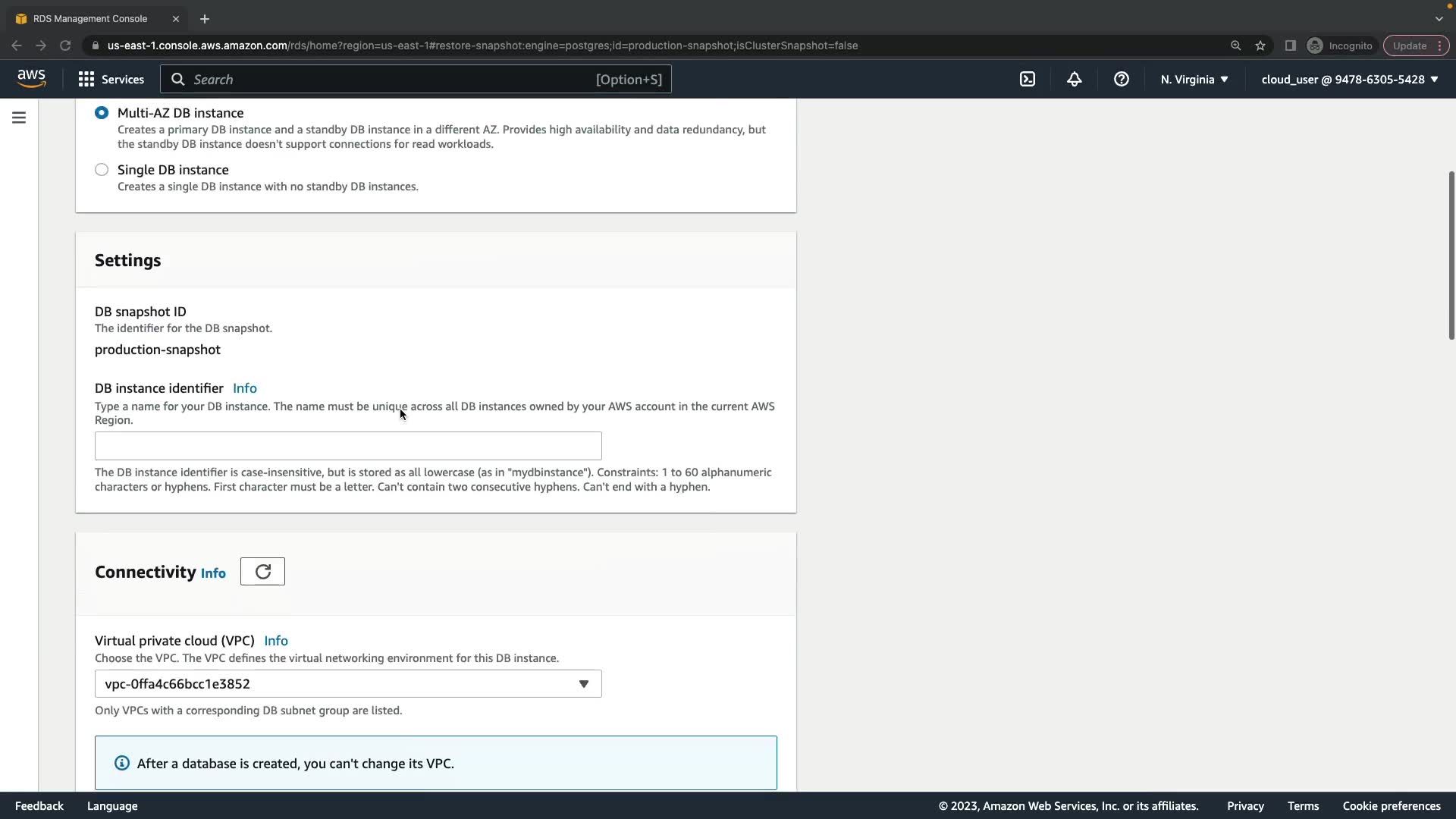Open the notifications bell
The height and width of the screenshot is (819, 1456).
pos(1074,79)
